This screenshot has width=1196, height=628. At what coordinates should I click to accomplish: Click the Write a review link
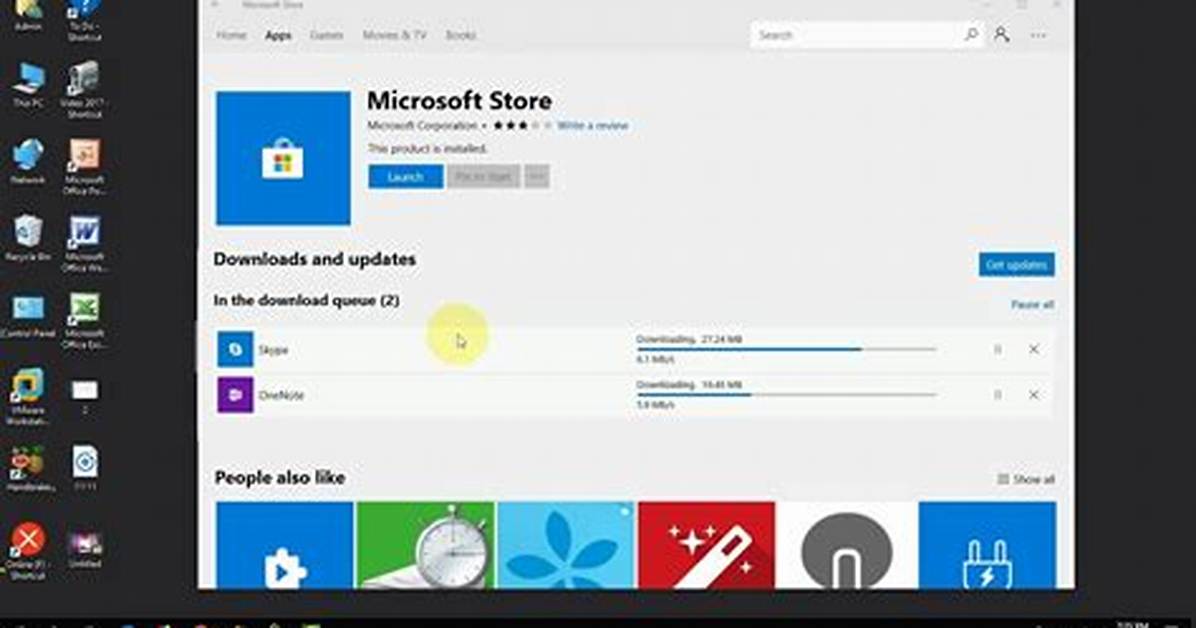tap(593, 125)
